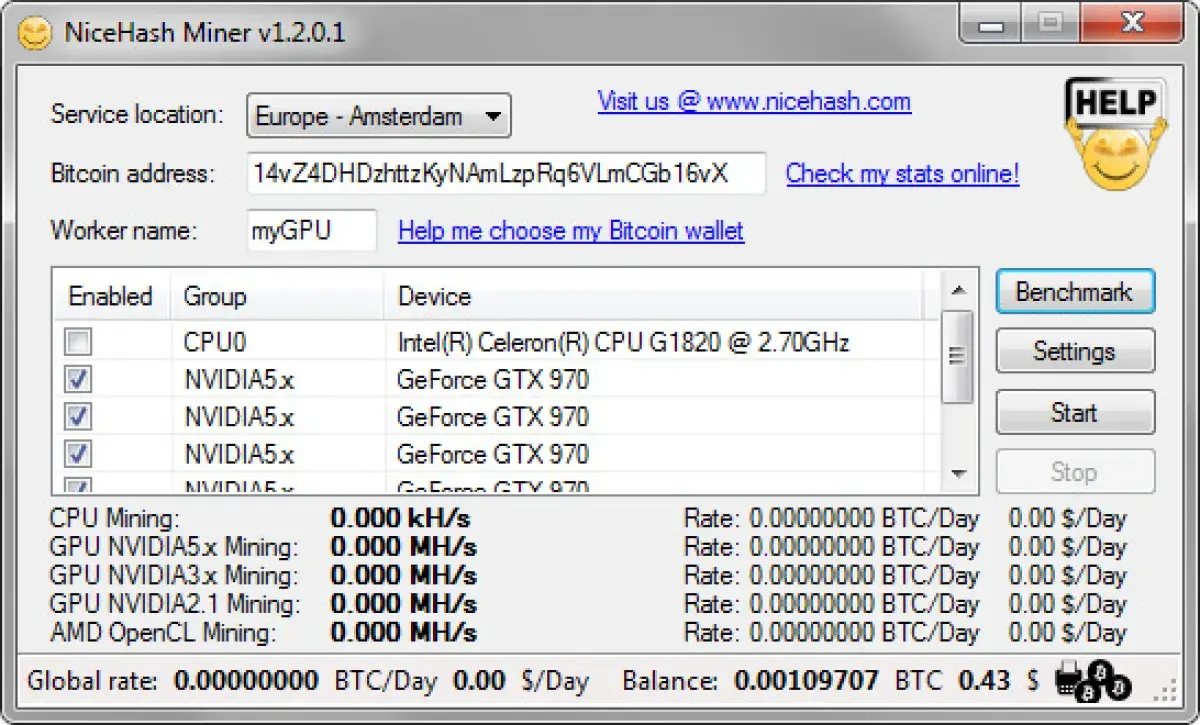Open Check my stats online link

tap(902, 174)
